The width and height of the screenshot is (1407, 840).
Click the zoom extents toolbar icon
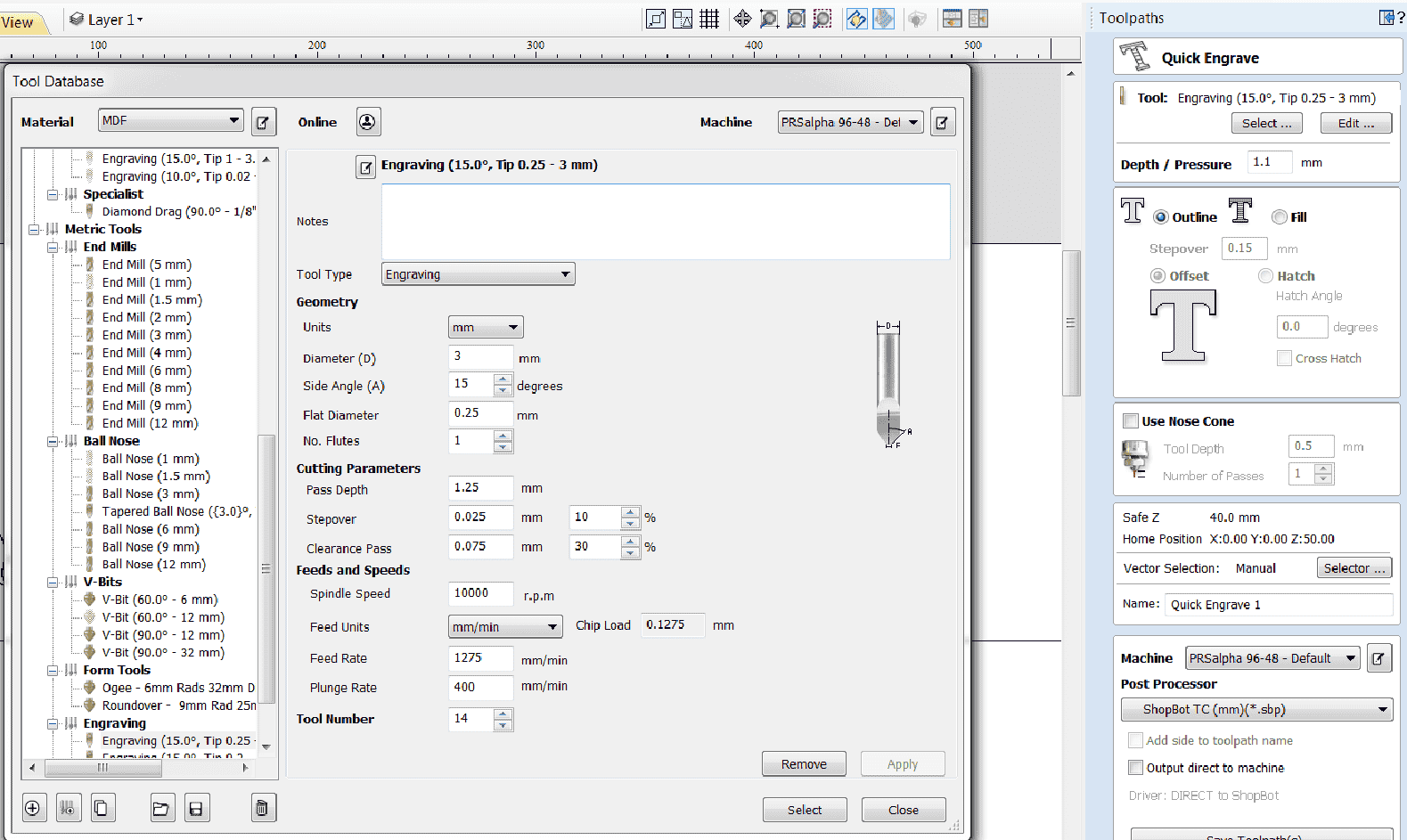pyautogui.click(x=796, y=19)
